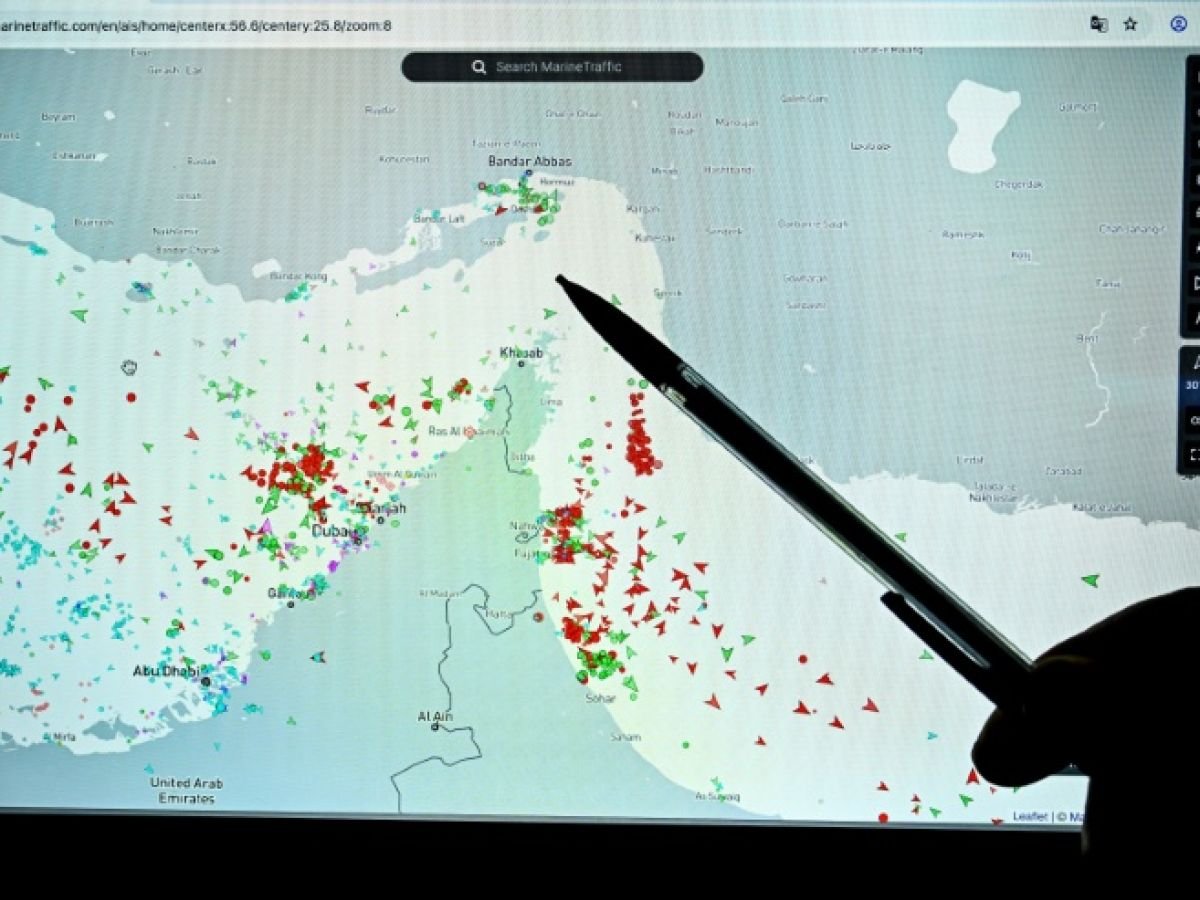Select the isolated green vessel right of the pen
Viewport: 1200px width, 900px height.
tap(1090, 580)
